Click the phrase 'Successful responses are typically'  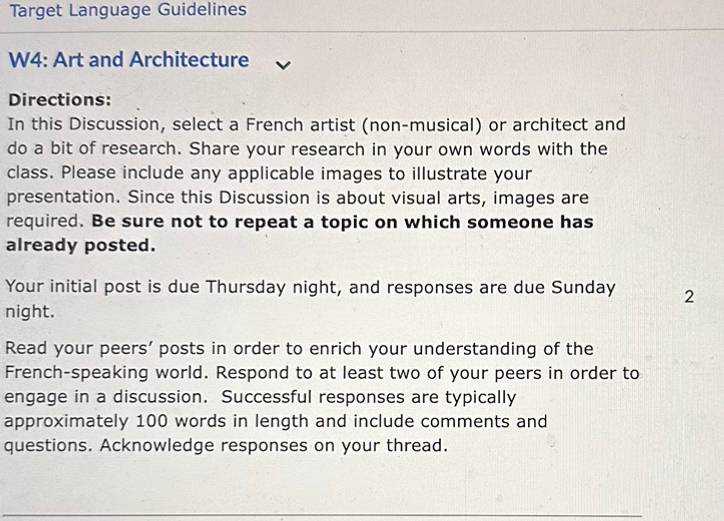tap(368, 397)
